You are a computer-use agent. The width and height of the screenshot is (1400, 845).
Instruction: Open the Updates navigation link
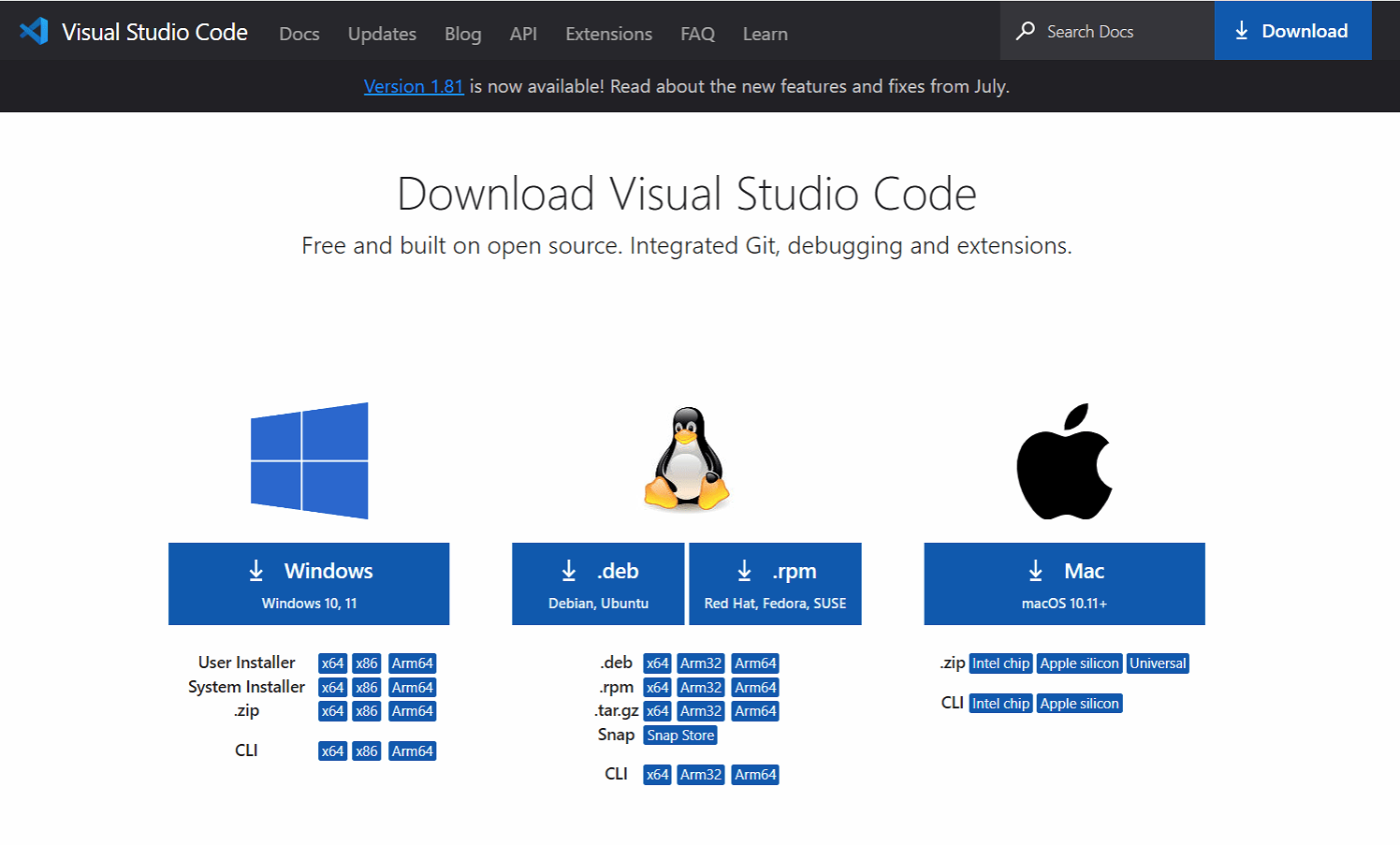(x=382, y=34)
